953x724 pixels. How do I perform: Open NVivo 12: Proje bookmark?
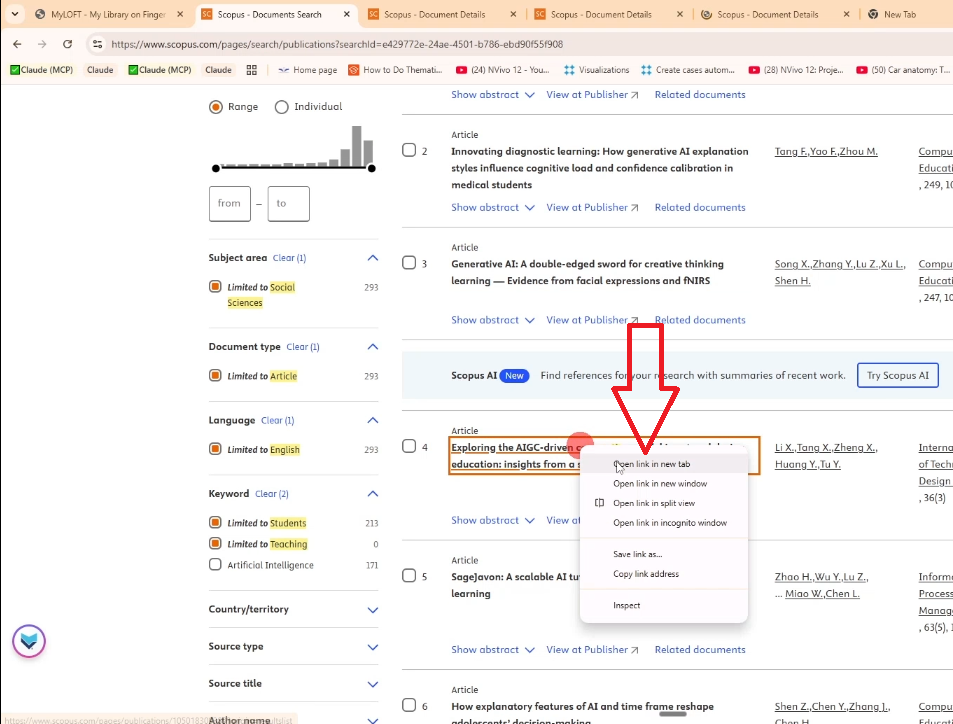pyautogui.click(x=796, y=70)
